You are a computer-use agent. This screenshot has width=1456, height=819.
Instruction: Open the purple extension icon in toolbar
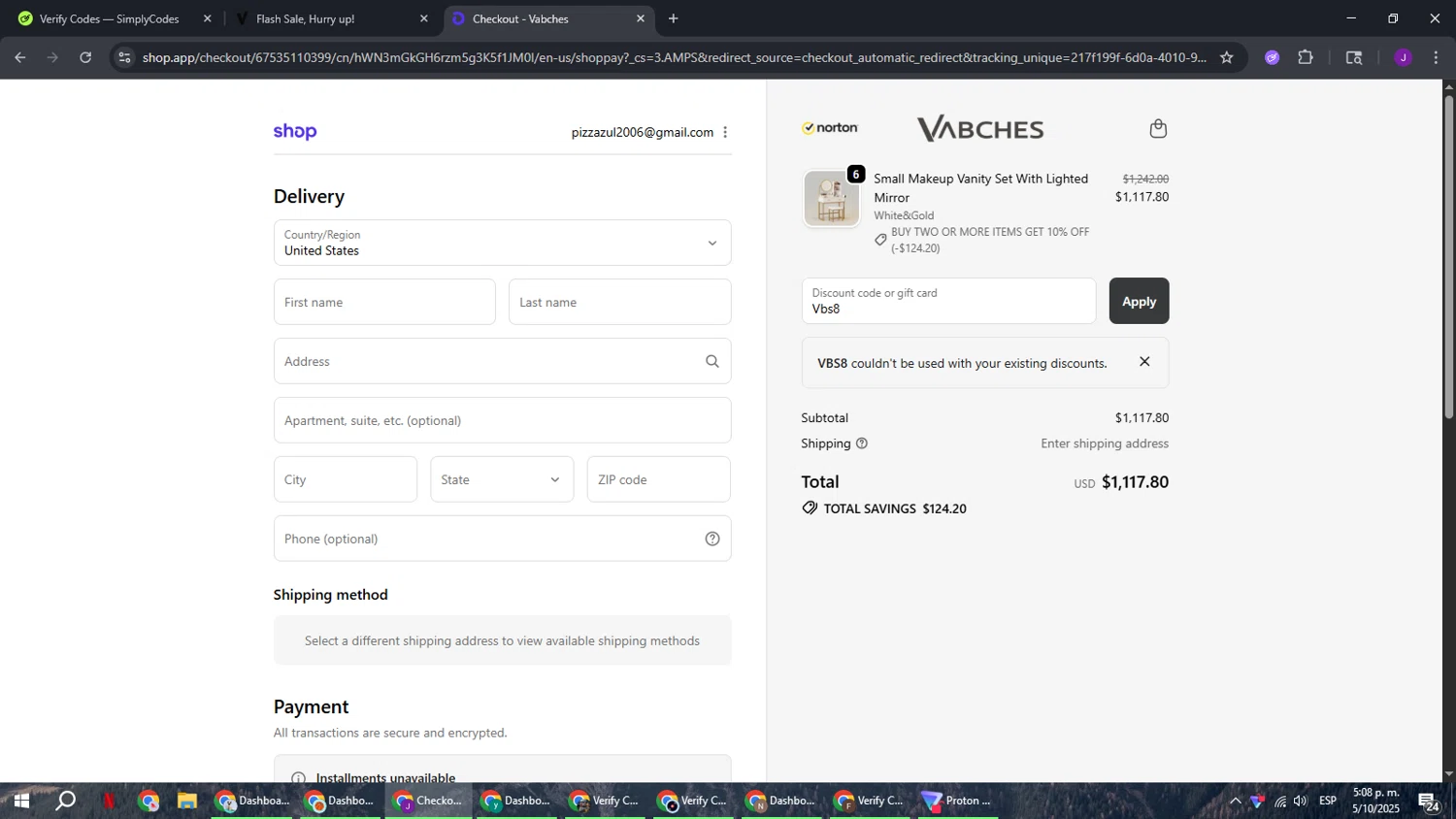pyautogui.click(x=1273, y=57)
